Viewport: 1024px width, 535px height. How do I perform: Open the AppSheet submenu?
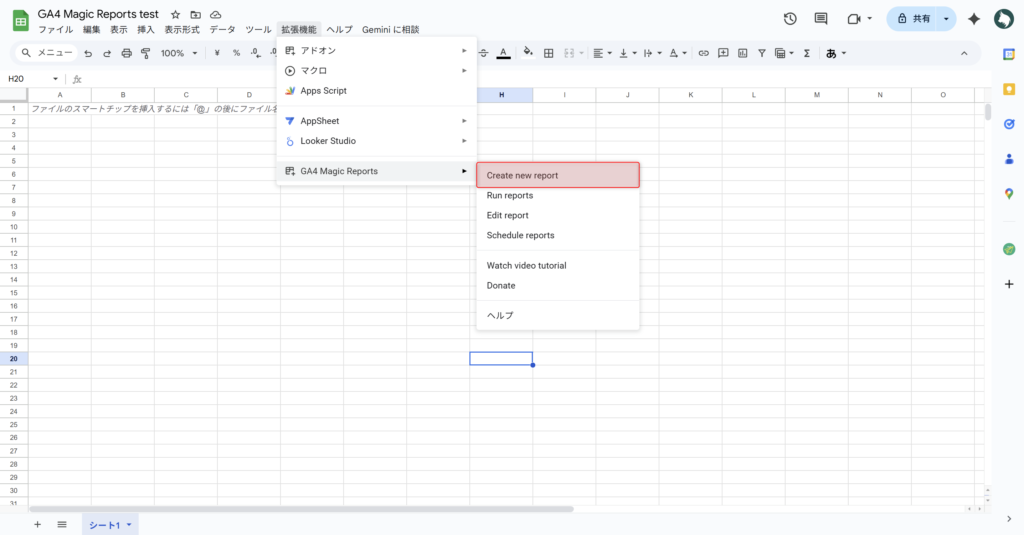click(x=377, y=121)
